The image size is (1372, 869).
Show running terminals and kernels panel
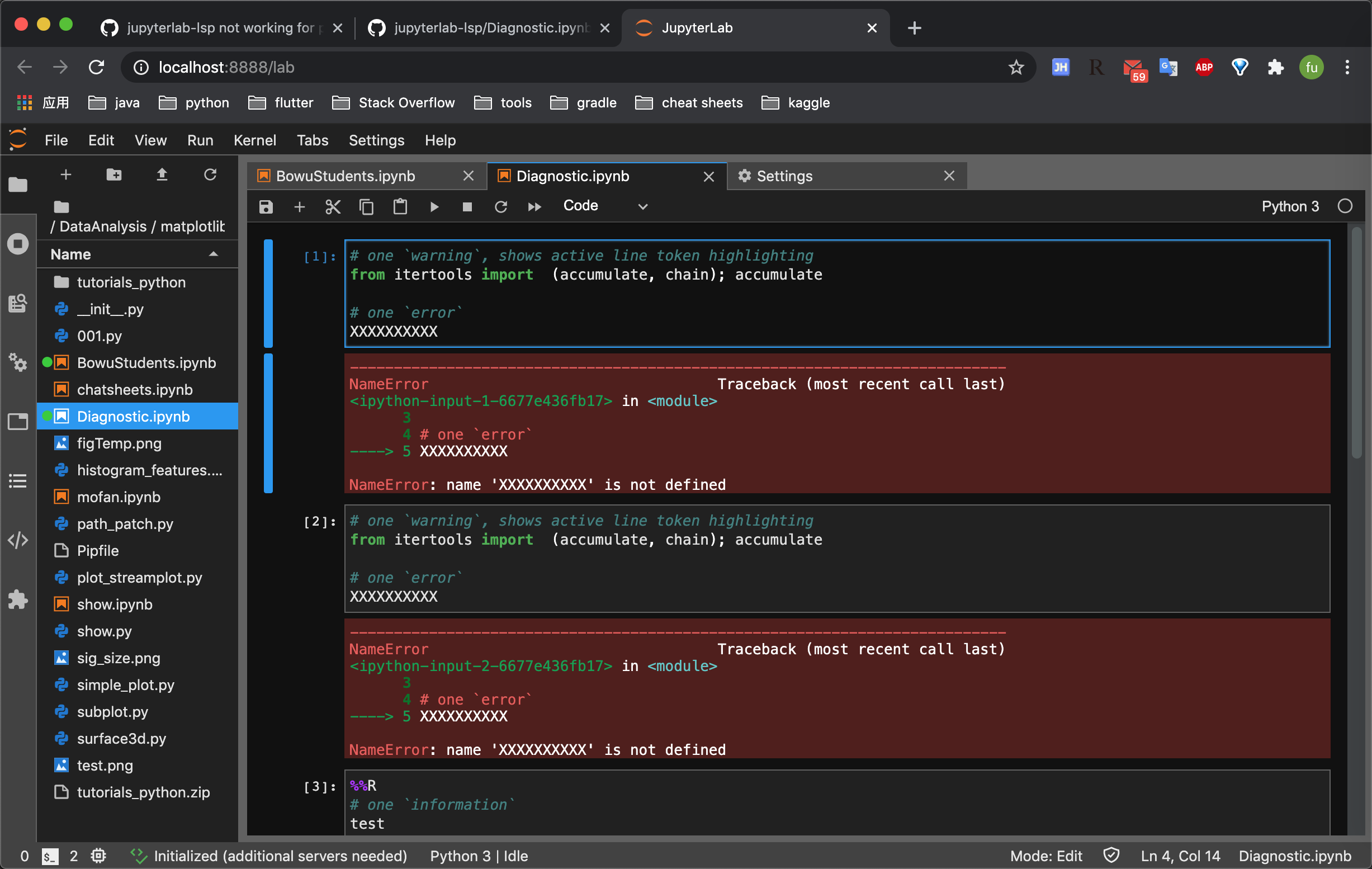tap(18, 243)
